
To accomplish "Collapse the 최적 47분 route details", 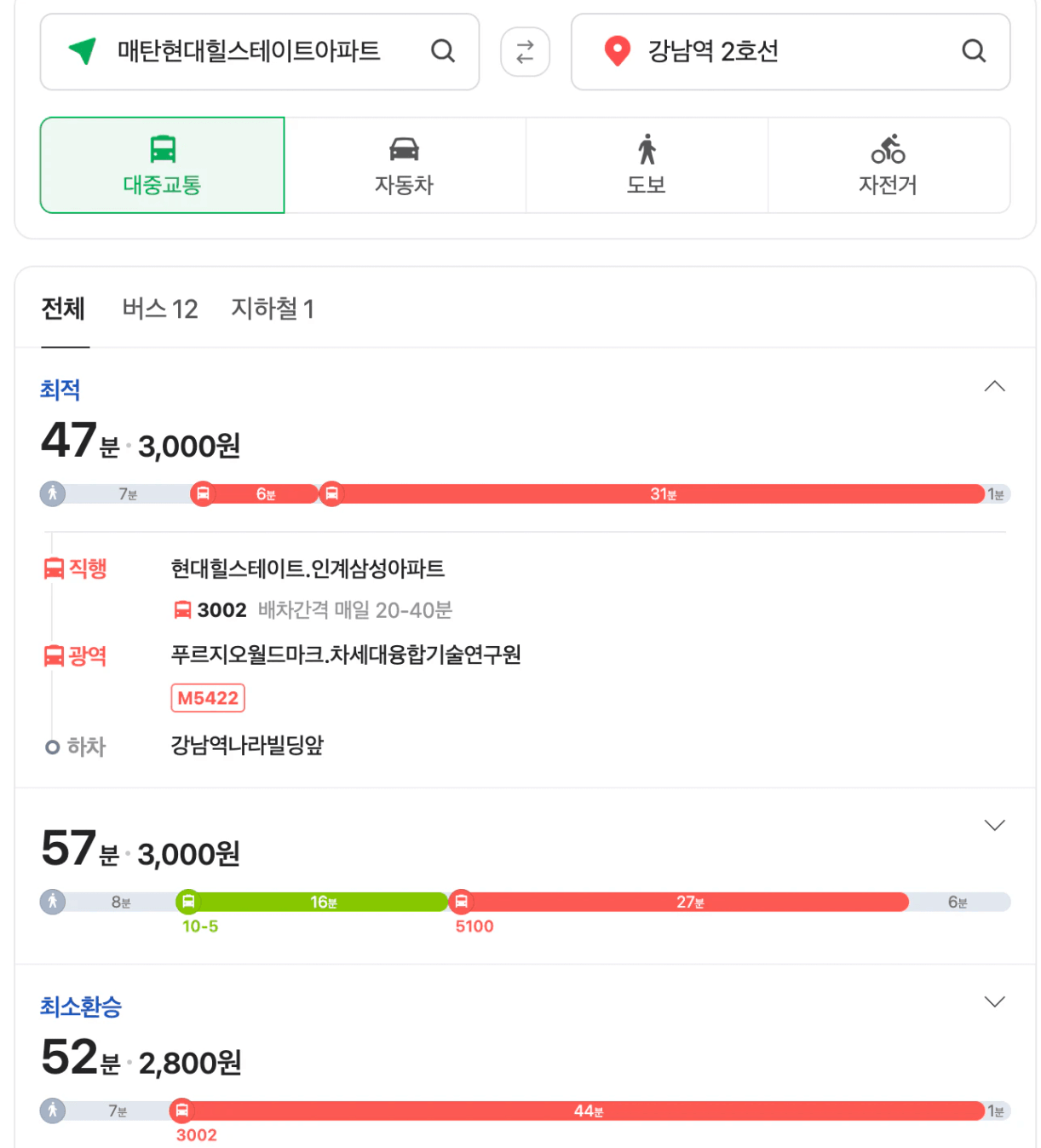I will [994, 387].
